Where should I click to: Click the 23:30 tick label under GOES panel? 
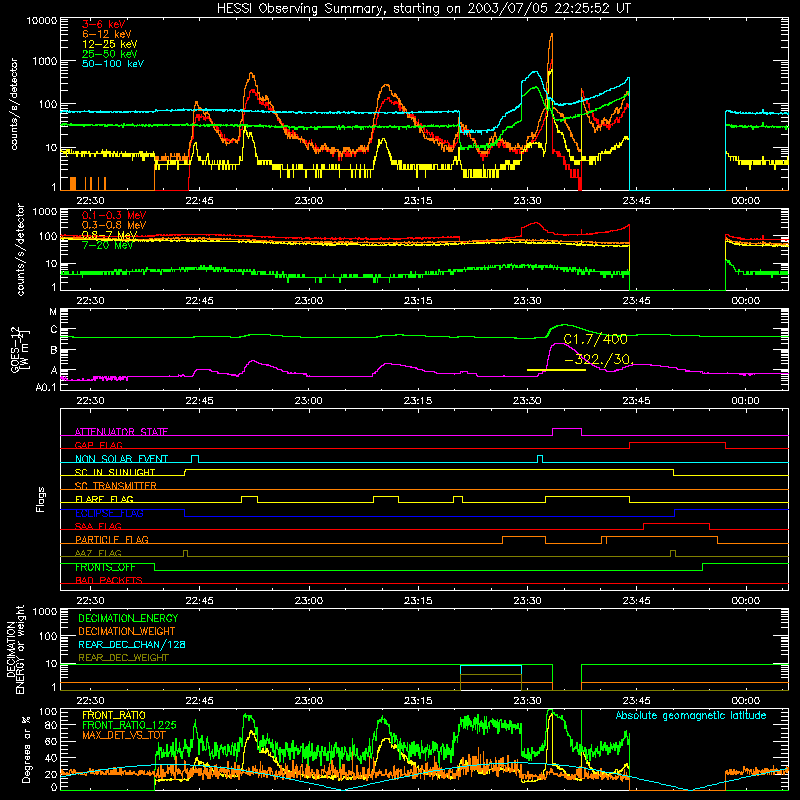527,401
